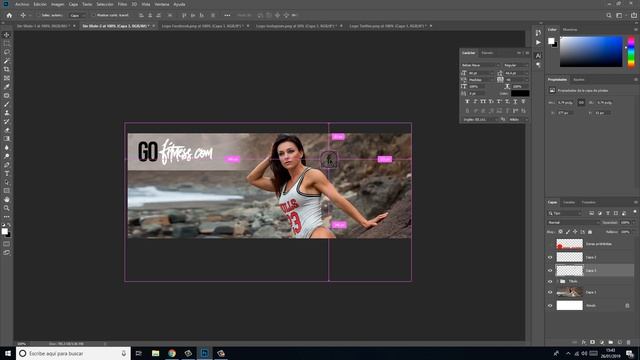Switch to the Logo Facebook.png document tab

point(202,26)
